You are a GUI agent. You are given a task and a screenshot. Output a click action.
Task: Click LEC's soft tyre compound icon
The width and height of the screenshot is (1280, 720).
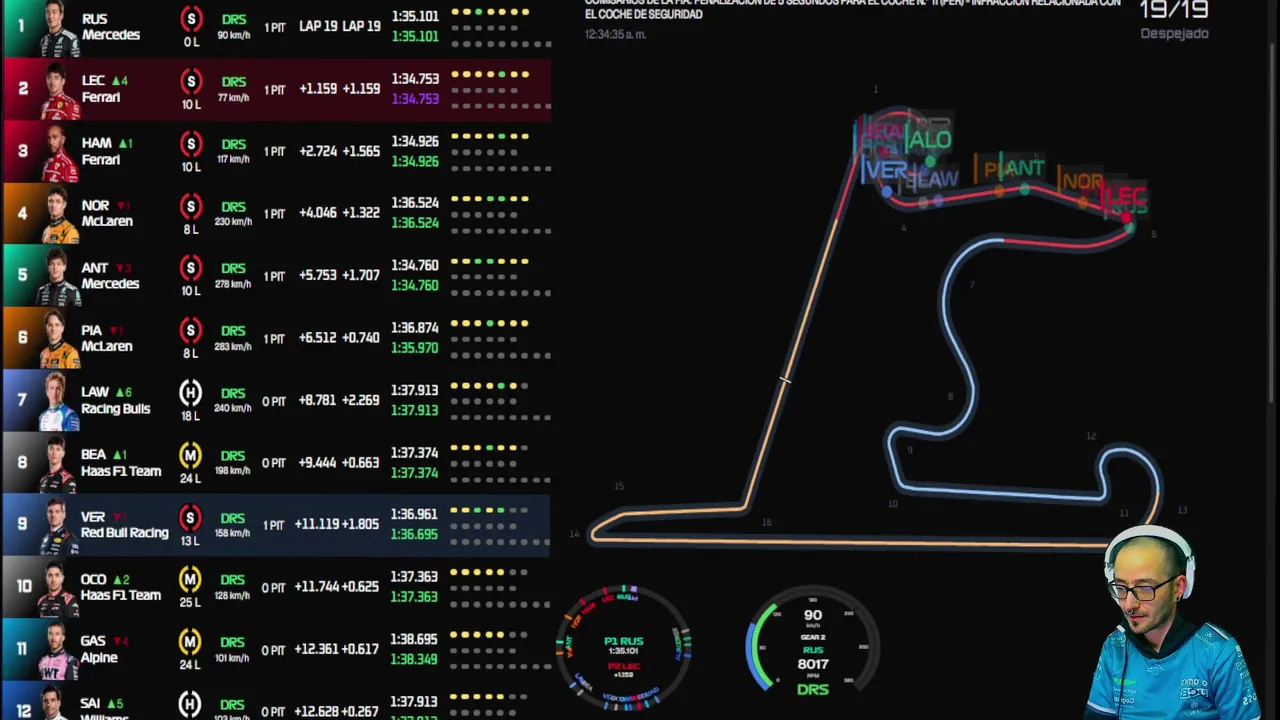190,82
